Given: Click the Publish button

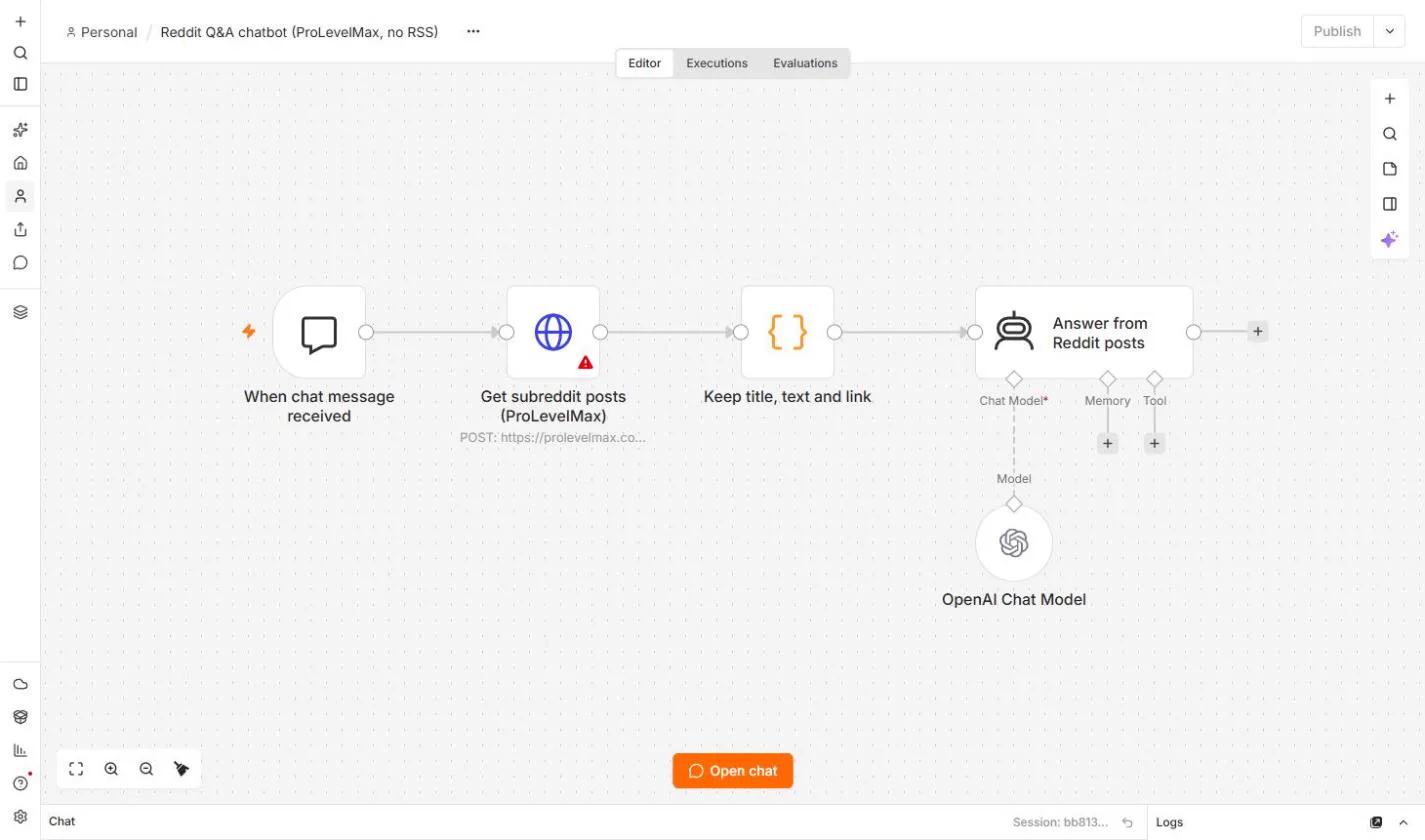Looking at the screenshot, I should coord(1337,31).
